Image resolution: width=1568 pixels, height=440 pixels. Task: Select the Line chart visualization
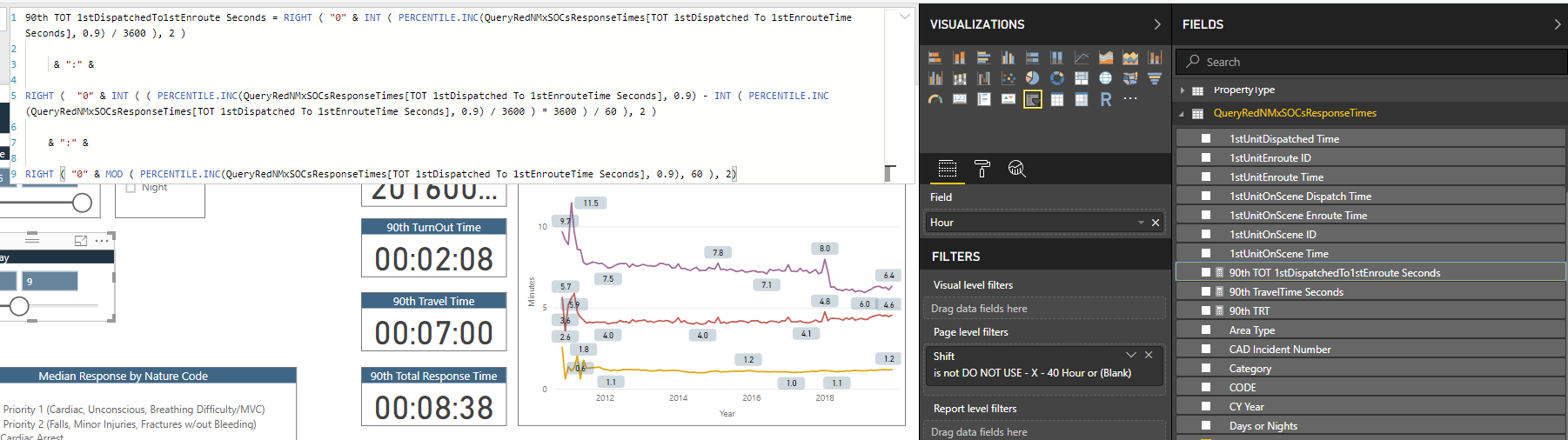[x=1081, y=57]
